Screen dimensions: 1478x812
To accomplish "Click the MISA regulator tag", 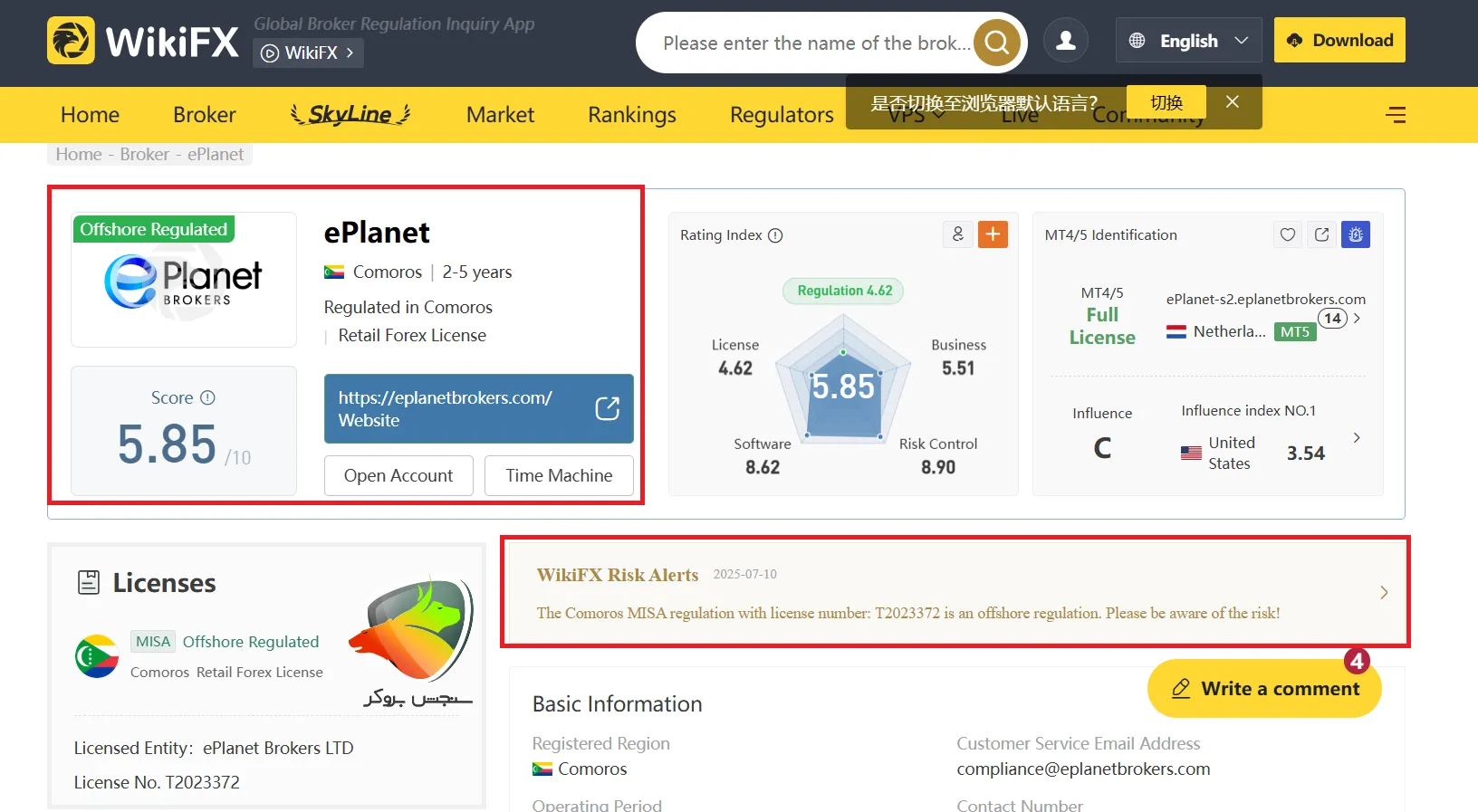I will (x=153, y=642).
